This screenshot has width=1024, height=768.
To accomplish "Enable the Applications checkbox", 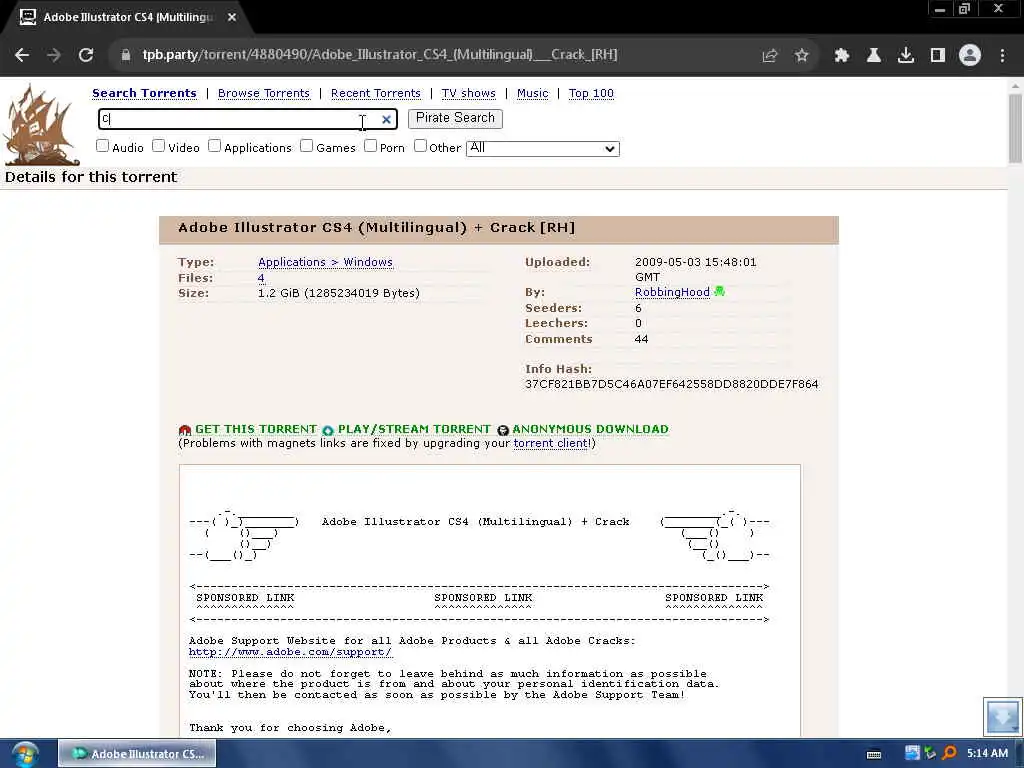I will pos(215,146).
